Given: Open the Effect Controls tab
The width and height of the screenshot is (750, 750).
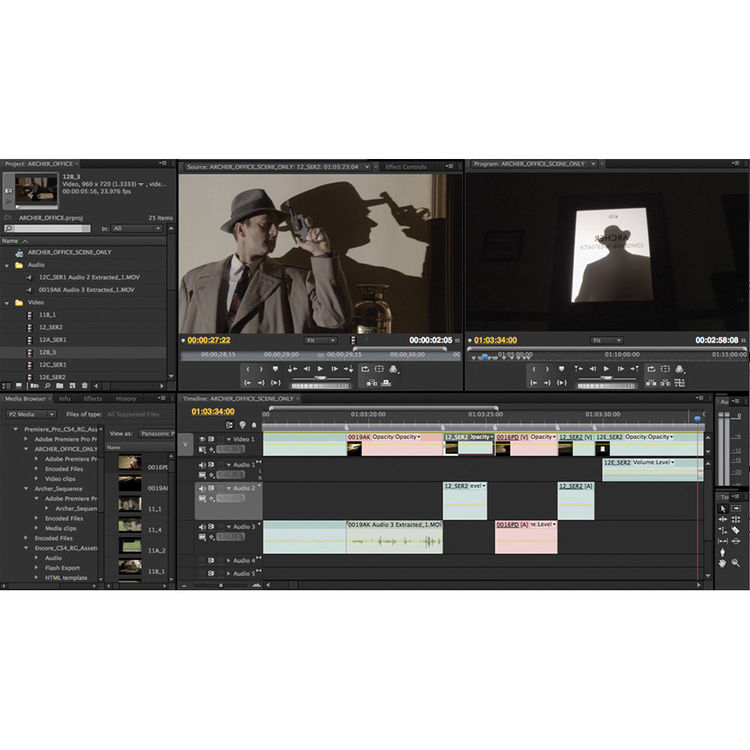Looking at the screenshot, I should 405,166.
